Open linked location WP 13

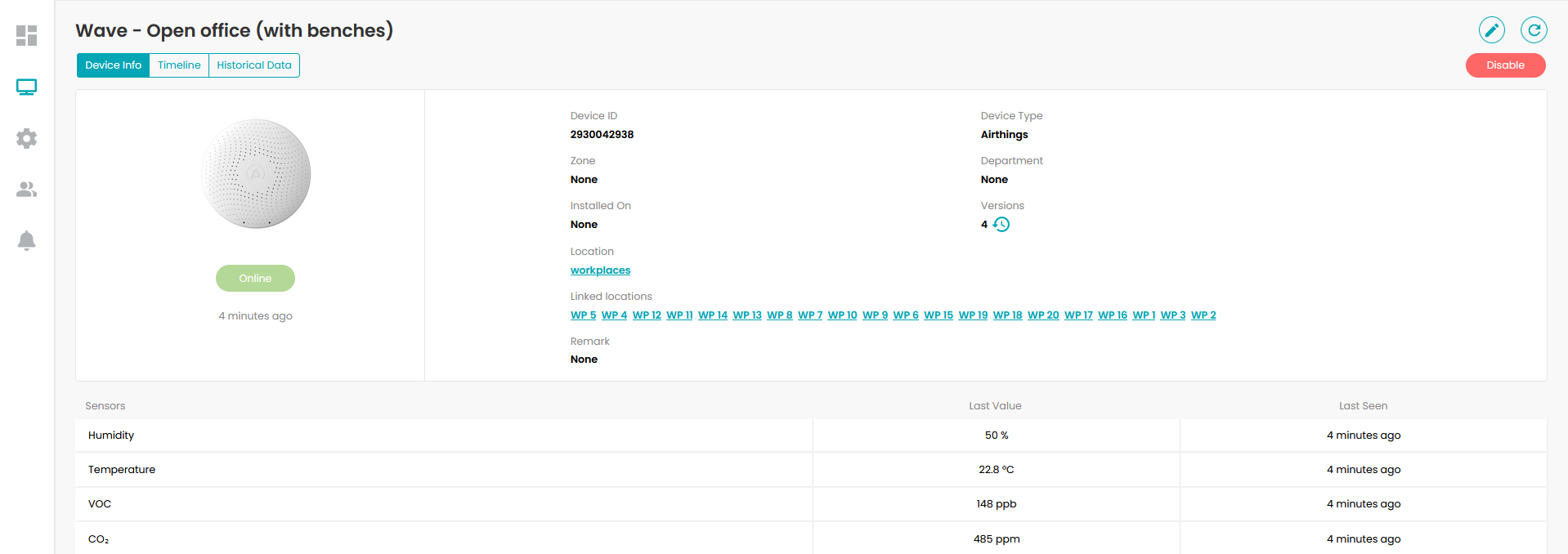pos(747,315)
